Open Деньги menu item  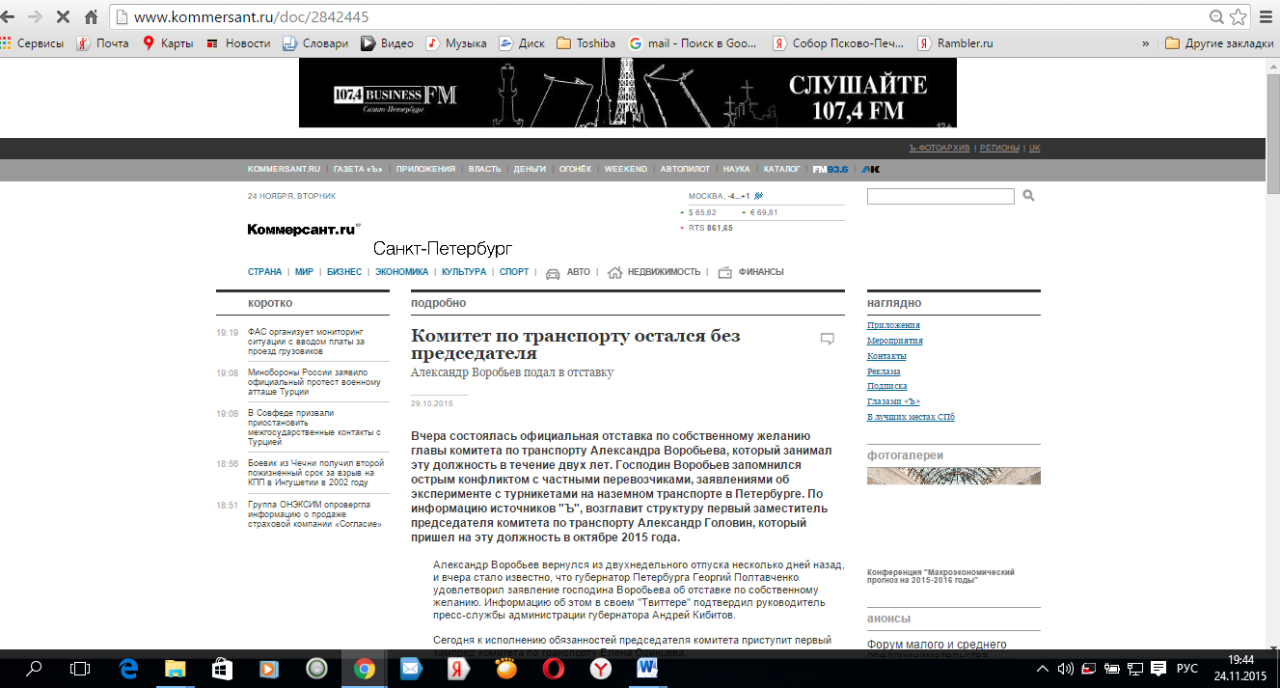tap(530, 169)
